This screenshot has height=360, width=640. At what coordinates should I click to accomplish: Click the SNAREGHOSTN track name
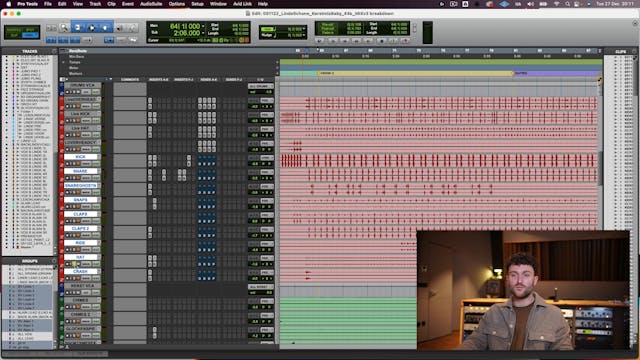[x=80, y=186]
